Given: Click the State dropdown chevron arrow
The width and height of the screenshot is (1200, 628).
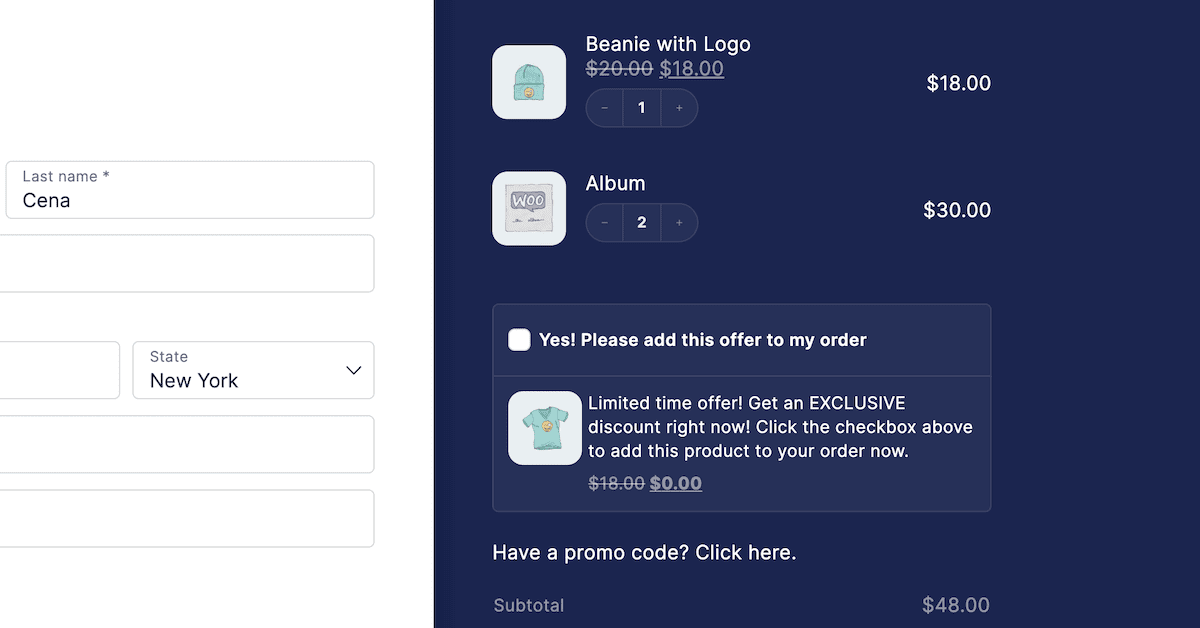Looking at the screenshot, I should (353, 370).
